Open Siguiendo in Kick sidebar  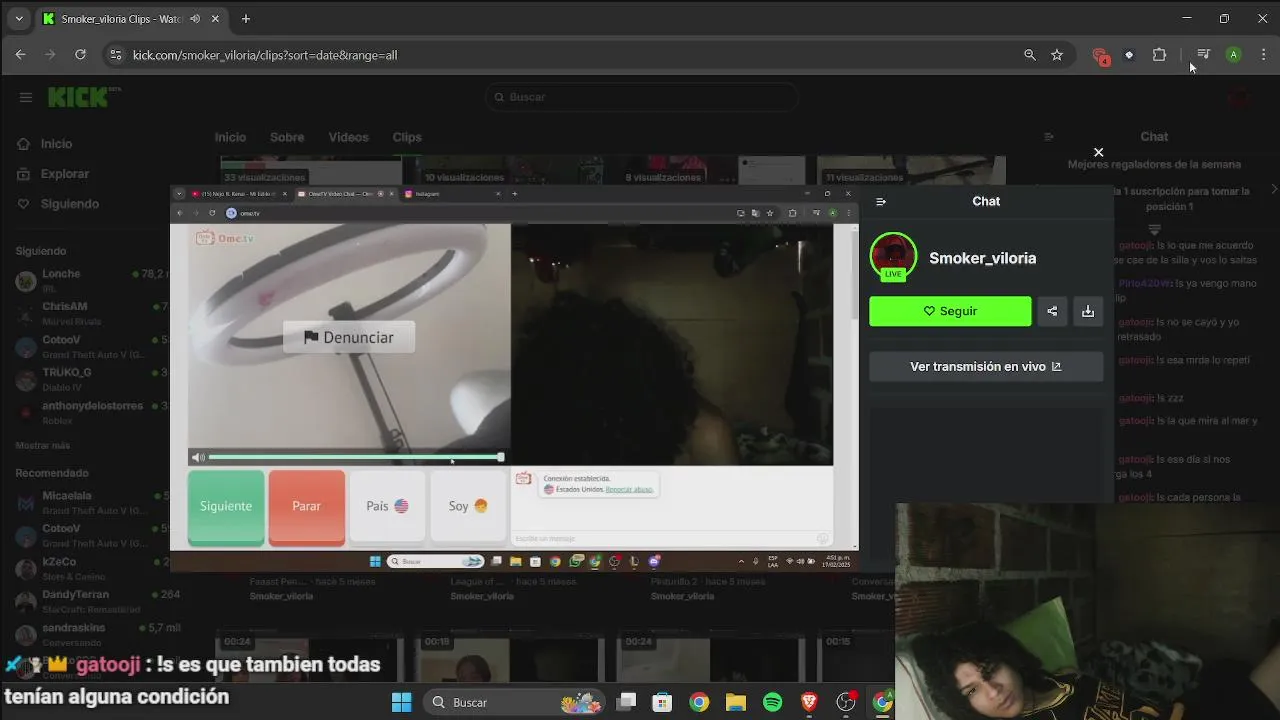[x=69, y=204]
